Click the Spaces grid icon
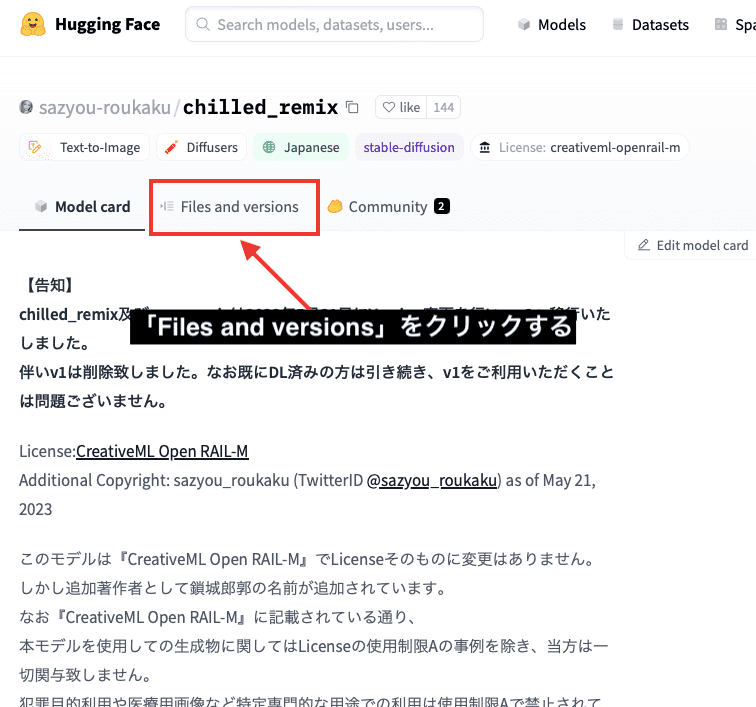The image size is (756, 707). tap(721, 25)
